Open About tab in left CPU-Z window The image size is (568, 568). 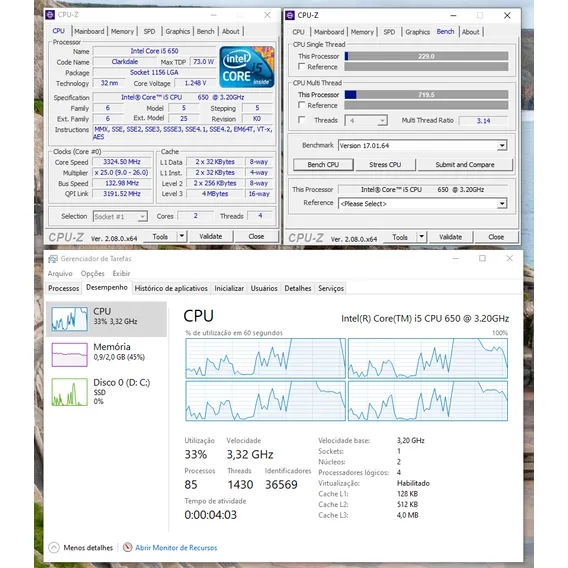point(231,32)
